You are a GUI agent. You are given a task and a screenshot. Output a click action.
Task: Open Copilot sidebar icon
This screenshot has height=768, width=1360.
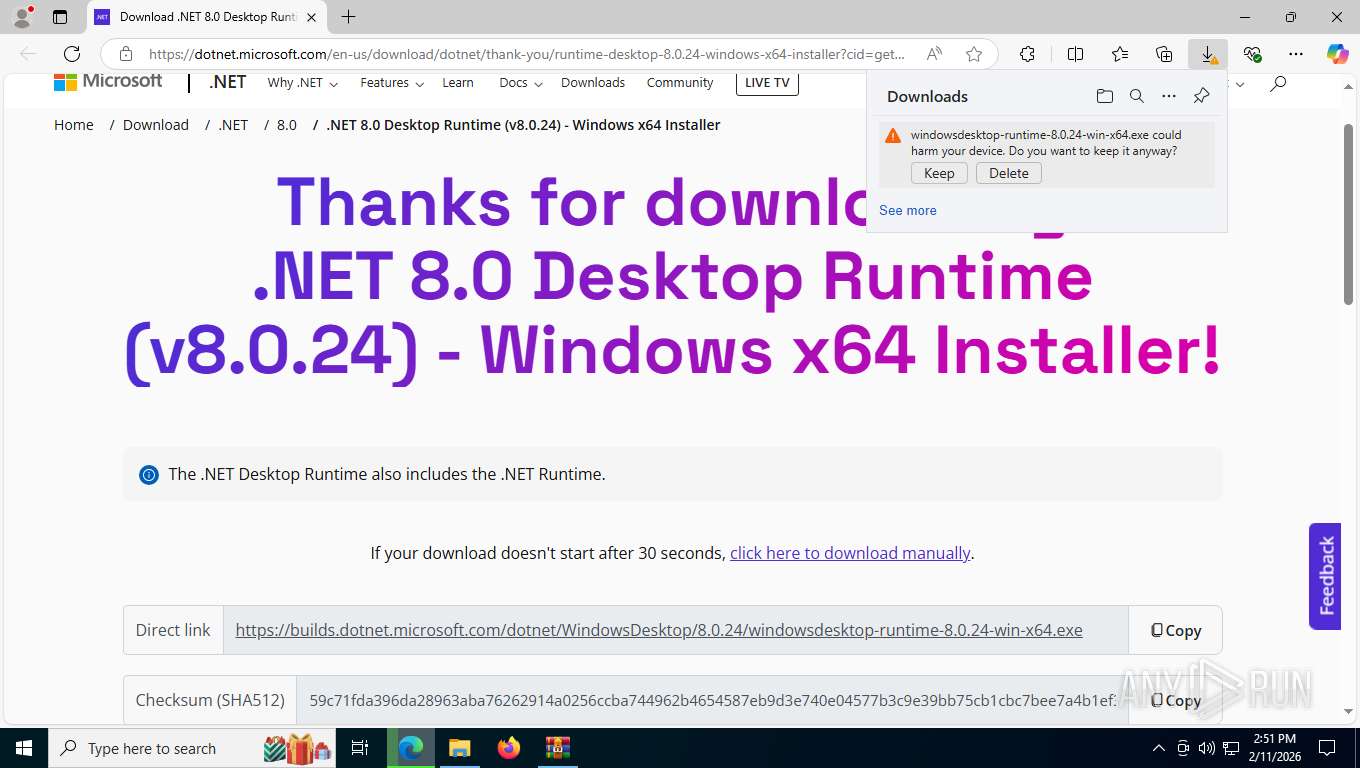pyautogui.click(x=1337, y=54)
